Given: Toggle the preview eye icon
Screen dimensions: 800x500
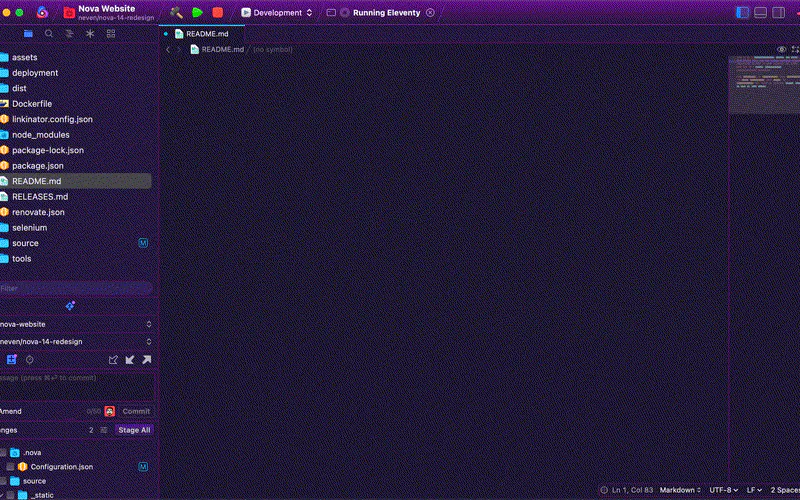Looking at the screenshot, I should tap(781, 49).
